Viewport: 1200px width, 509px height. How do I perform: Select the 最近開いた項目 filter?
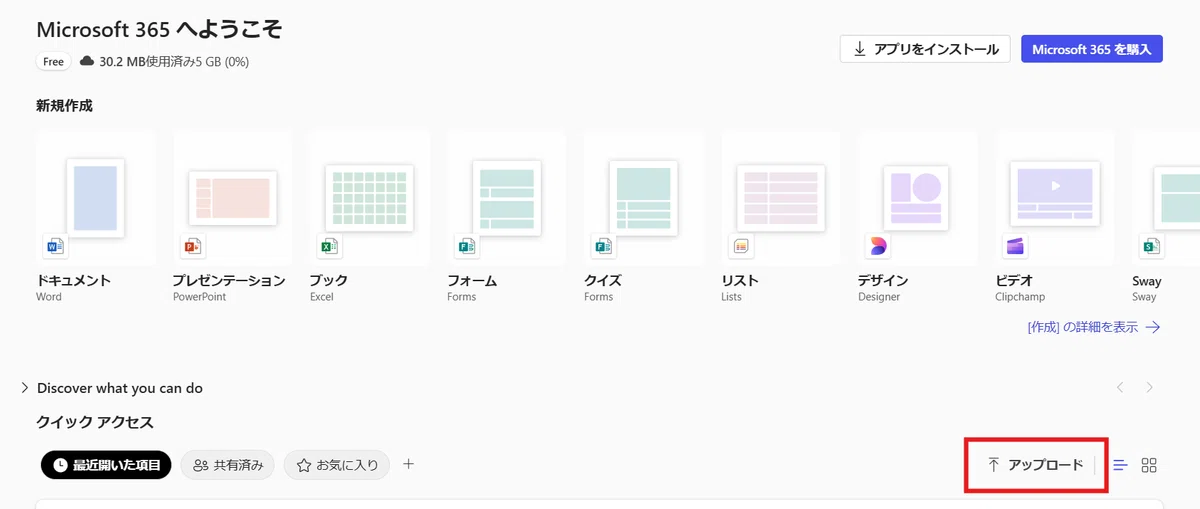[106, 465]
